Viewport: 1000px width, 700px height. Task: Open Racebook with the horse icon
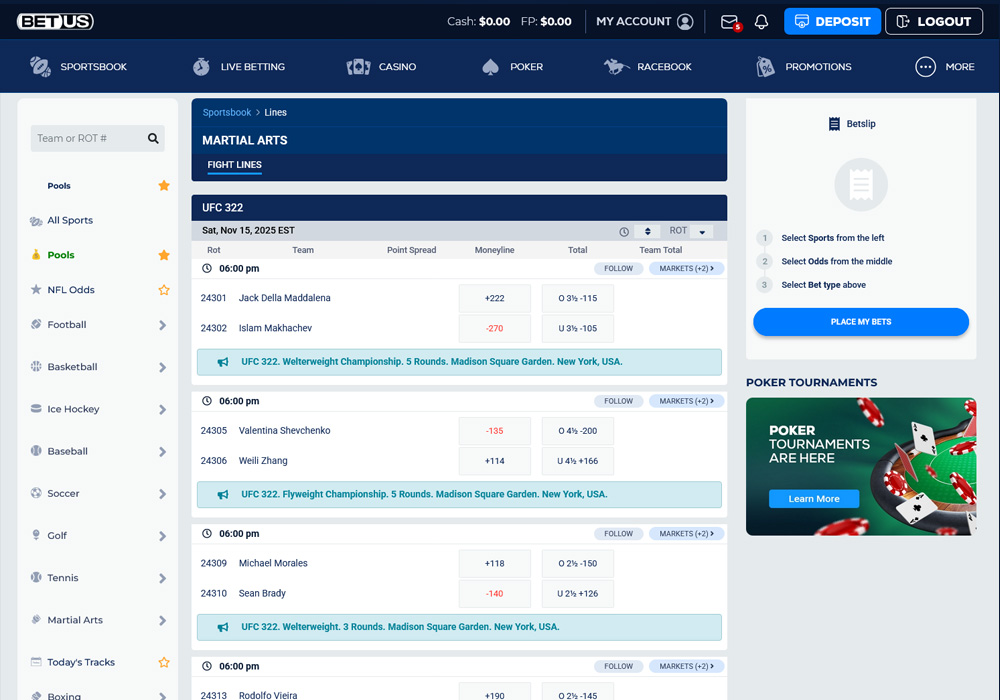click(614, 66)
